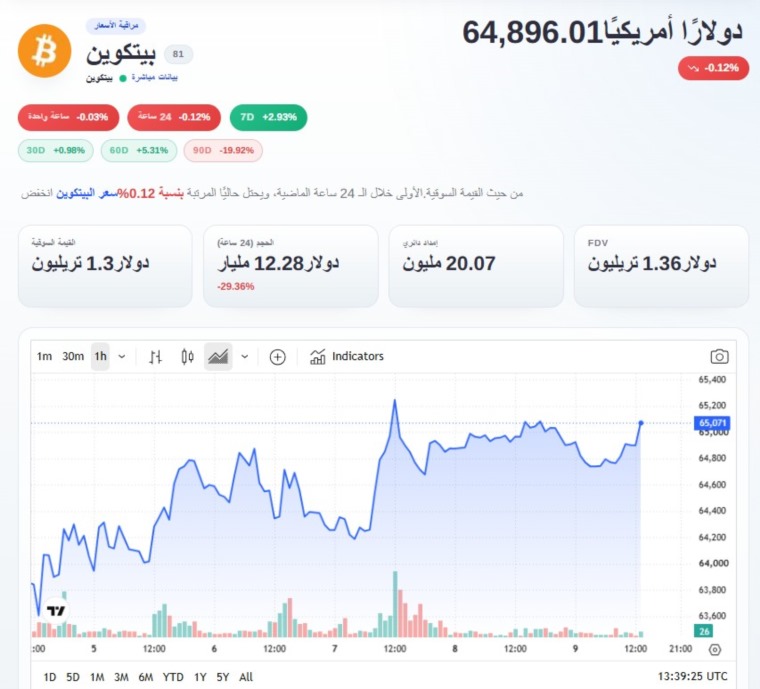760x689 pixels.
Task: Click the 65,071 price label on axis
Action: 712,423
